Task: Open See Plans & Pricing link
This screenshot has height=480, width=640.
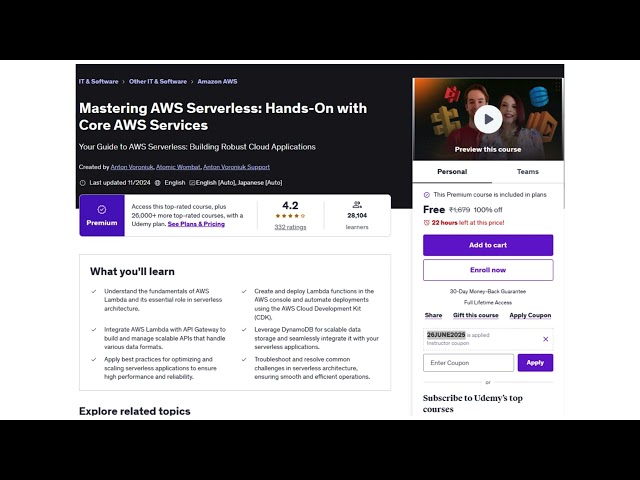Action: 196,224
